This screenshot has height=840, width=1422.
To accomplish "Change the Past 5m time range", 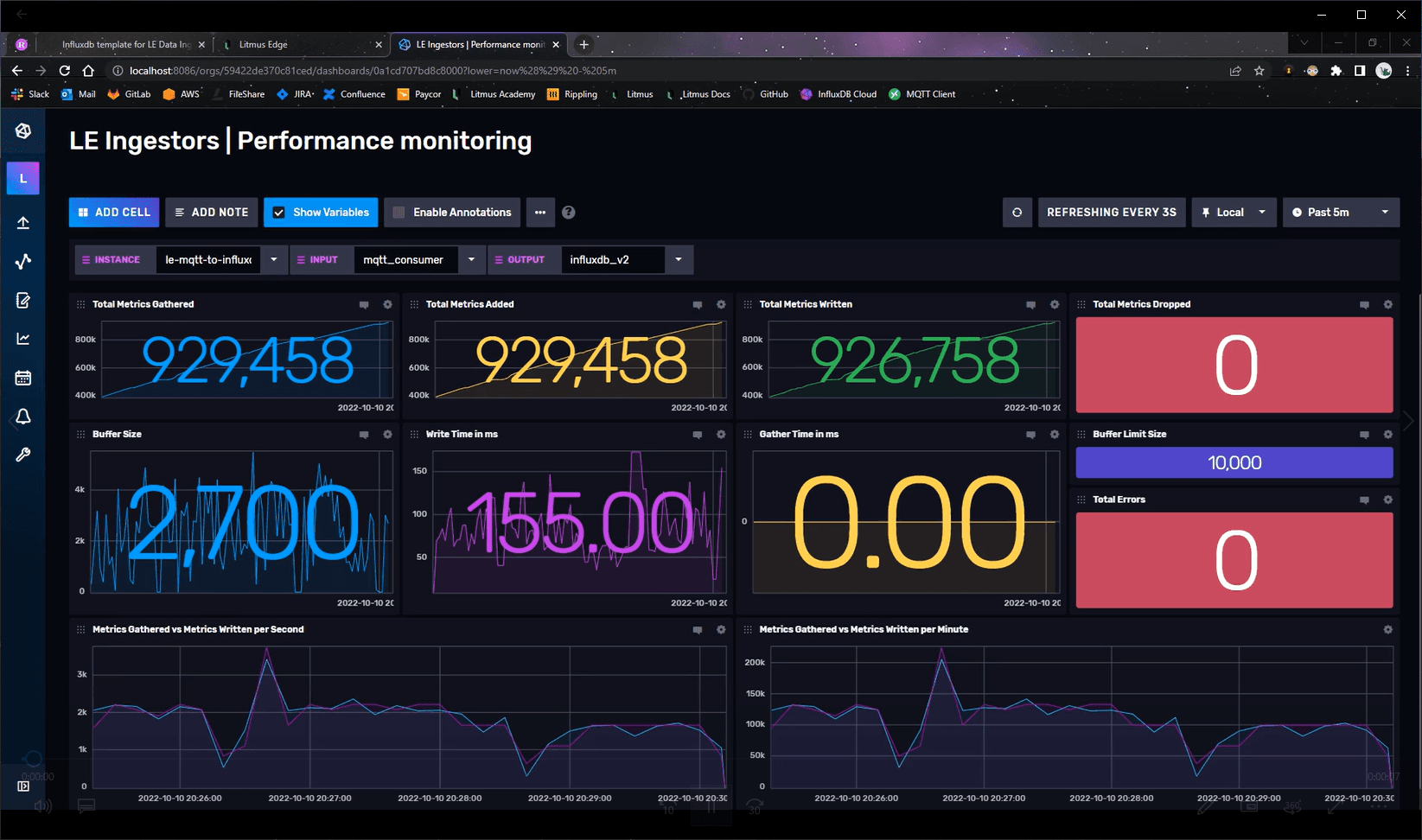I will tap(1341, 212).
